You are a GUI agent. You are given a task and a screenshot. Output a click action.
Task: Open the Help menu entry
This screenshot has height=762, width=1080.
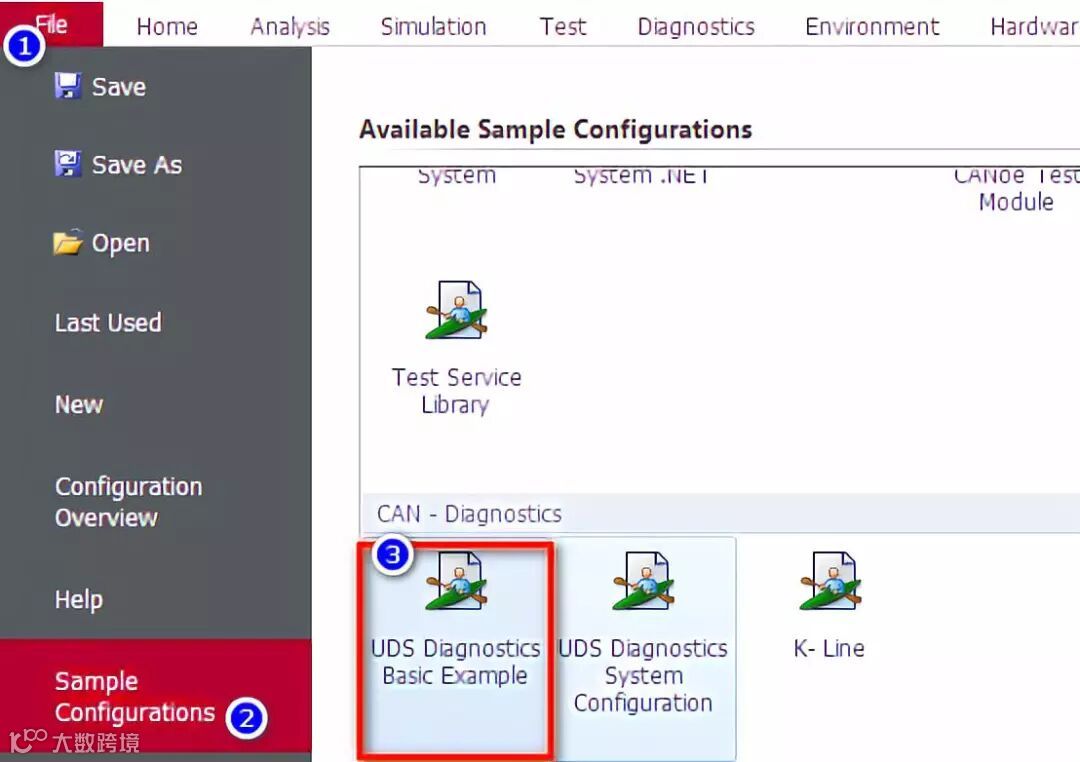pos(79,599)
